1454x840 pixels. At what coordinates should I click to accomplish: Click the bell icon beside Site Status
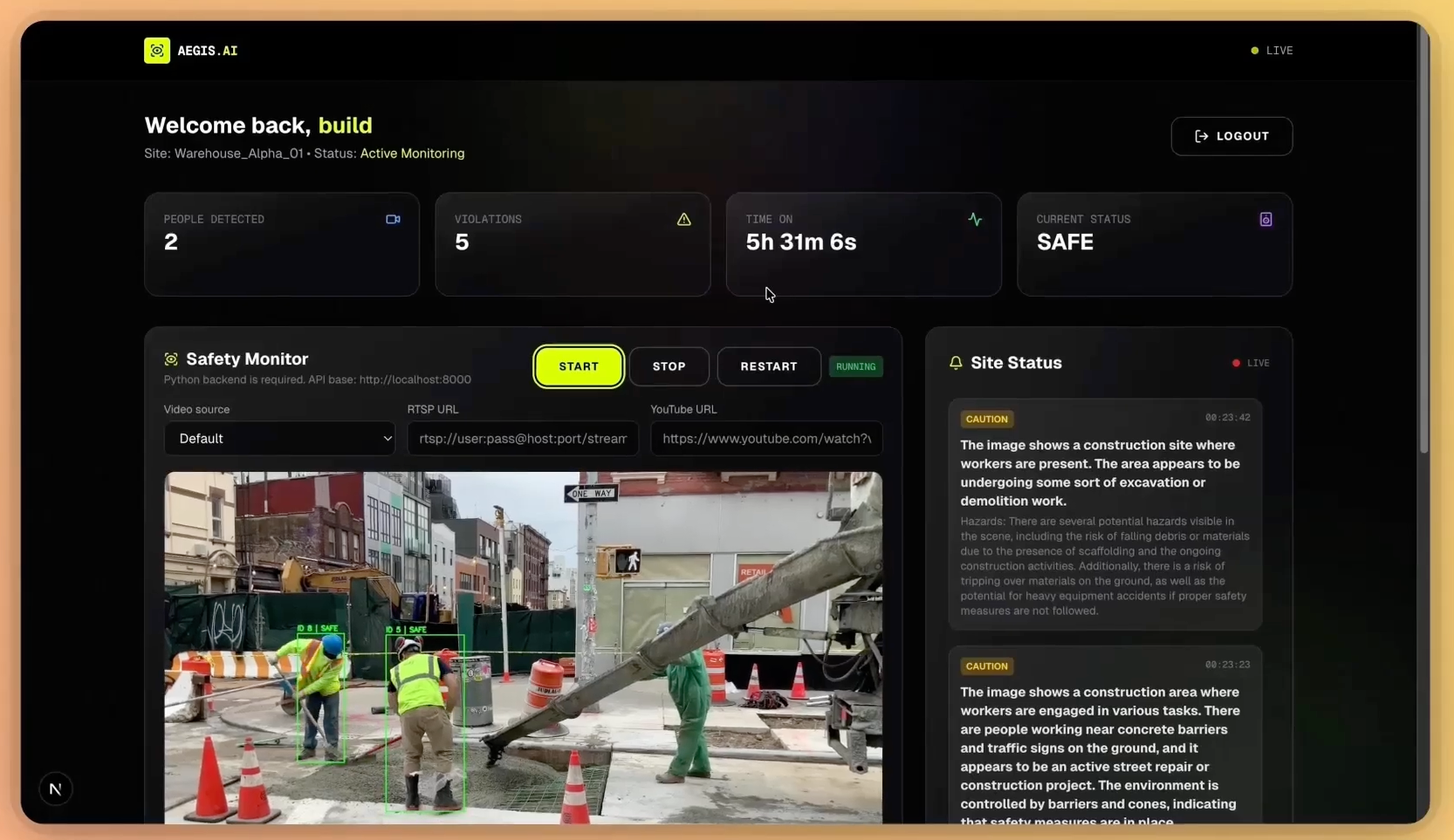956,363
